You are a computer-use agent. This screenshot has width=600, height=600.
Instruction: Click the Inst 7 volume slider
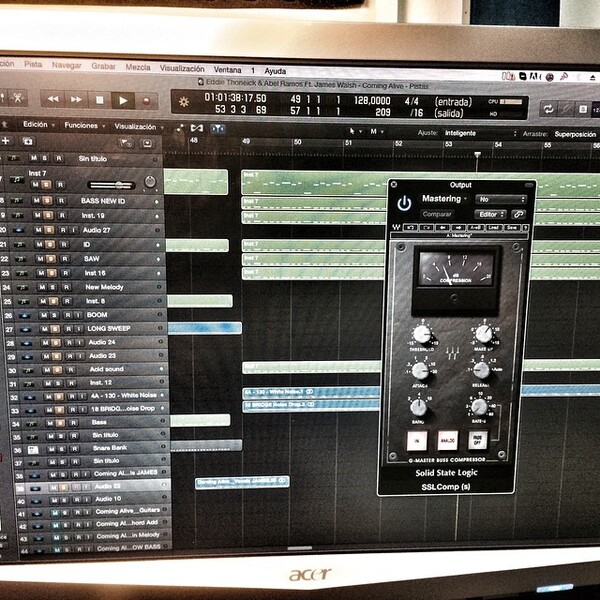click(x=111, y=186)
